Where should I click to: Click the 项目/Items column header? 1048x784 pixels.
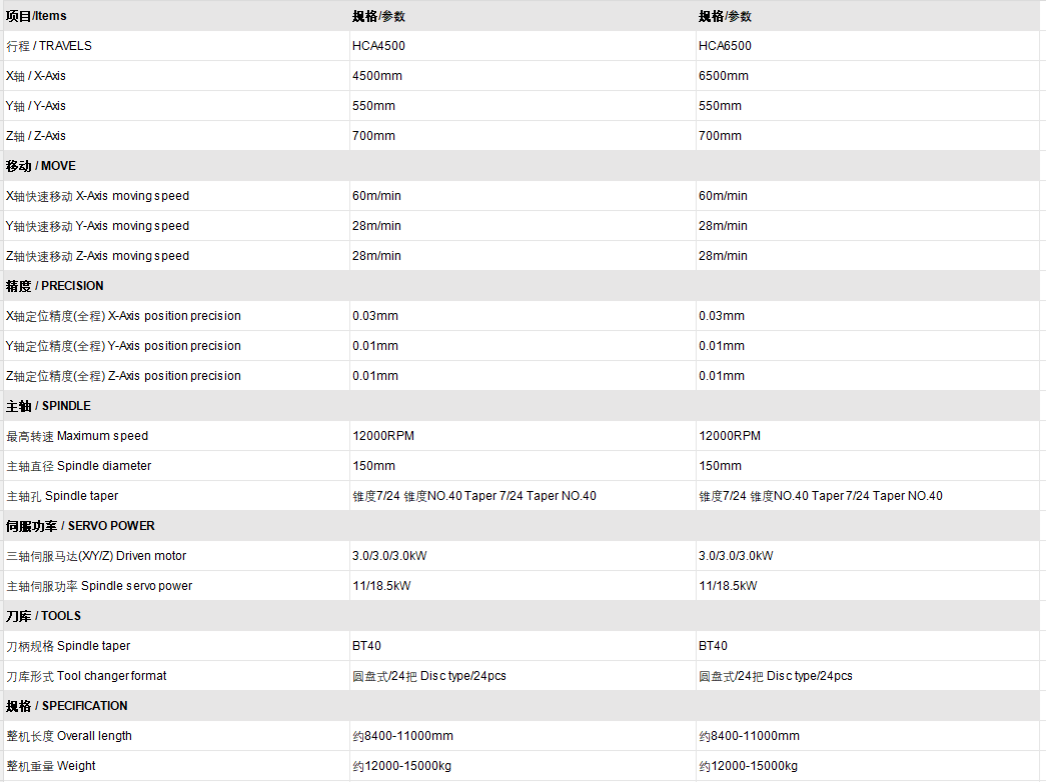pyautogui.click(x=37, y=16)
